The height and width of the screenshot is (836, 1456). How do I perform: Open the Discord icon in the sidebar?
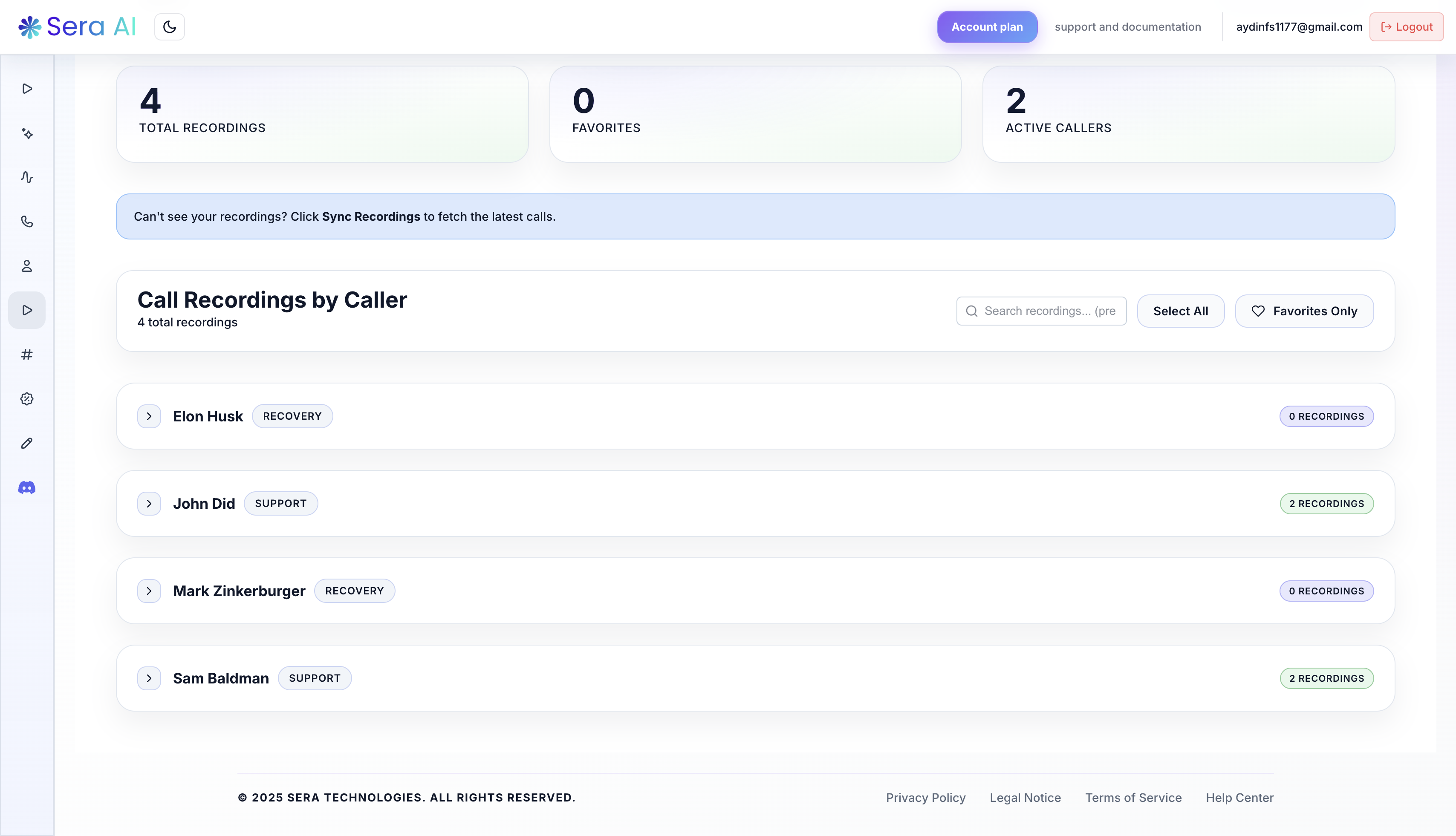pyautogui.click(x=27, y=487)
